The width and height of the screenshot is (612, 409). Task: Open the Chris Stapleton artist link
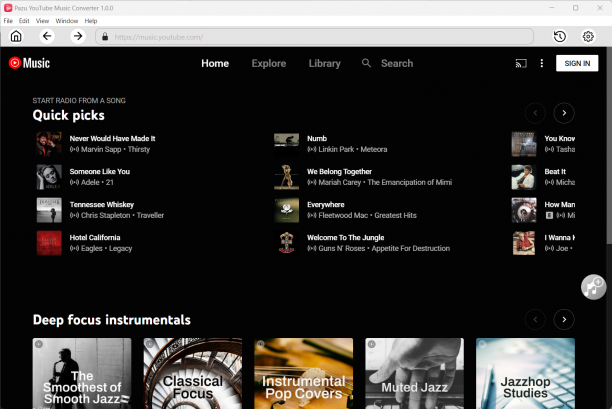pyautogui.click(x=105, y=215)
